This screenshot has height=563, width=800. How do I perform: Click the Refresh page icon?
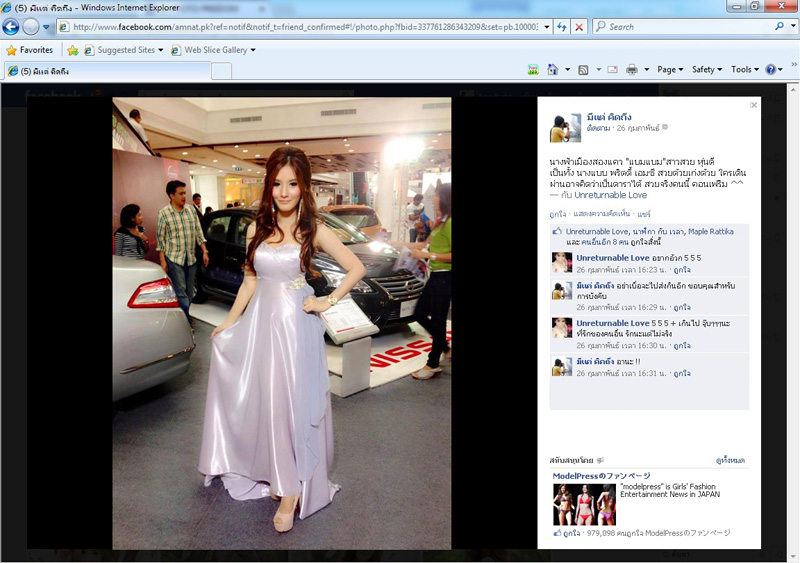pos(562,27)
